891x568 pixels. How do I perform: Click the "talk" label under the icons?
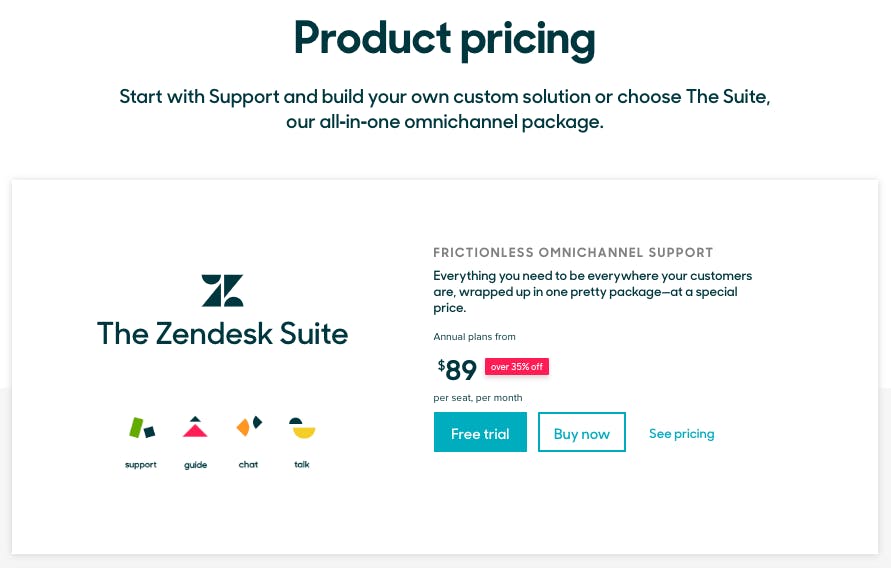(x=302, y=465)
